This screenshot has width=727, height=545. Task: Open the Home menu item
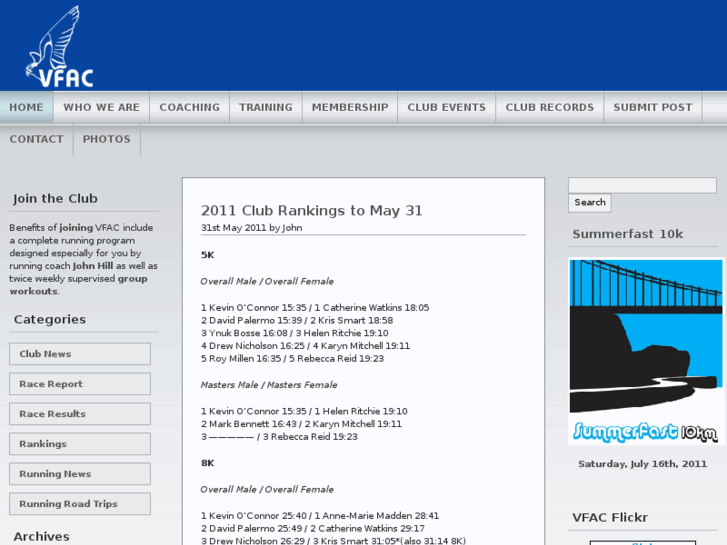click(x=26, y=107)
